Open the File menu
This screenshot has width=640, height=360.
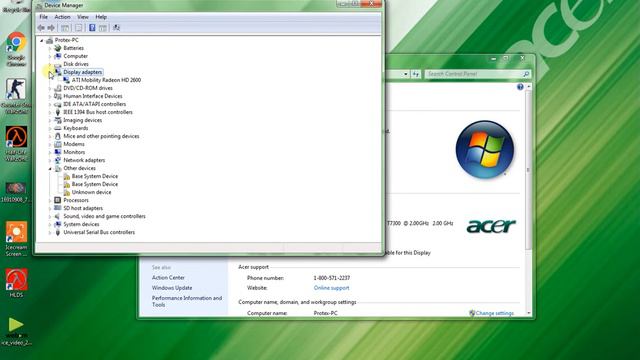[43, 17]
